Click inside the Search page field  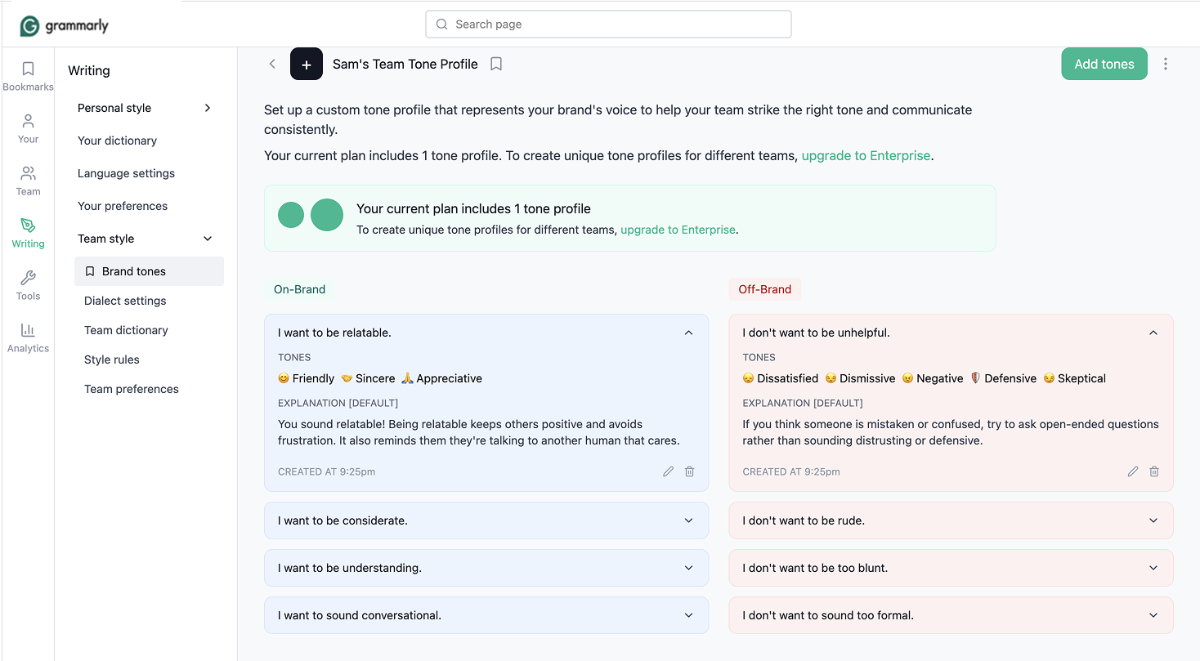click(x=608, y=23)
